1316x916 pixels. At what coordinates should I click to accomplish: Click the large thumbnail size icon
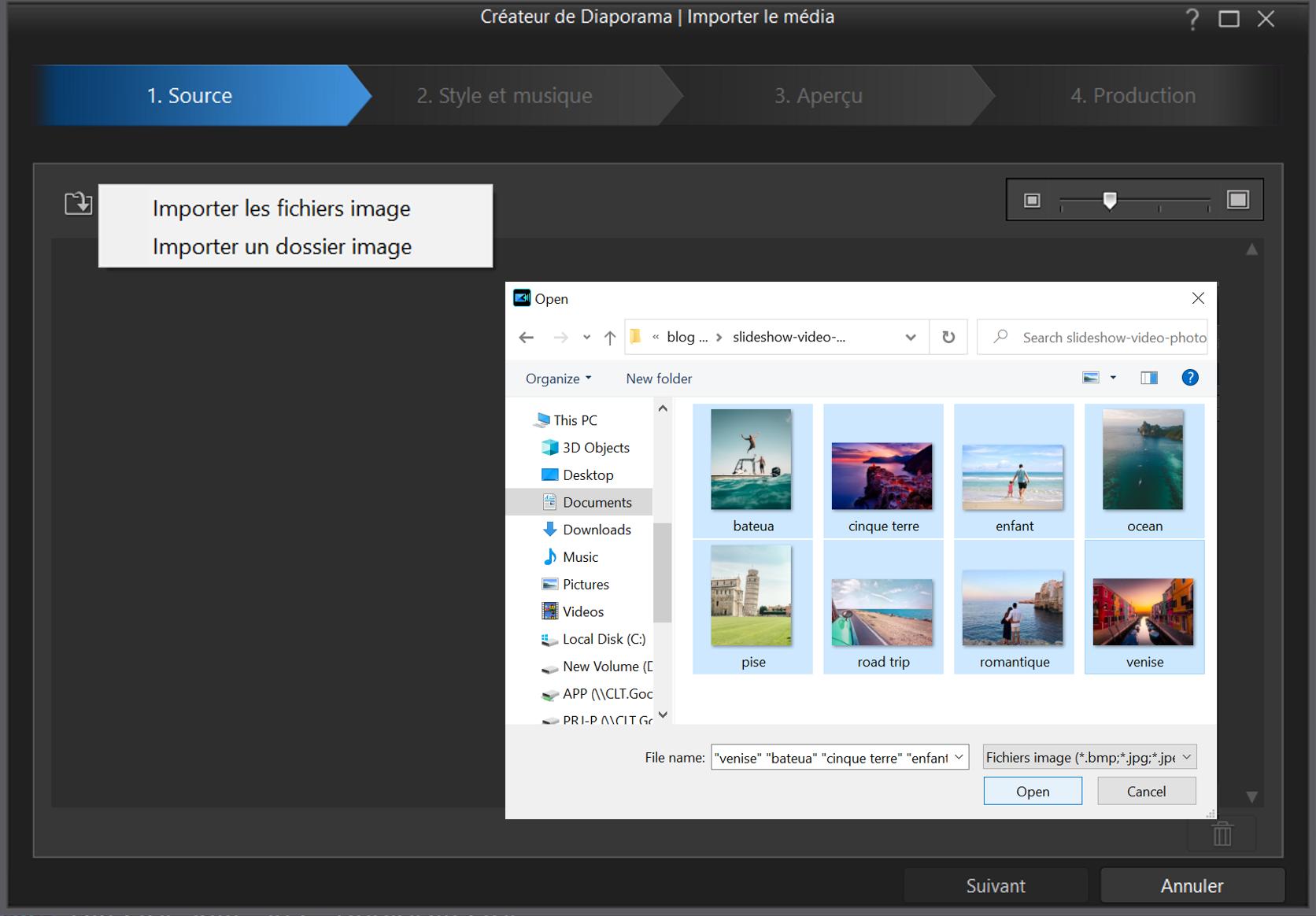pyautogui.click(x=1237, y=200)
